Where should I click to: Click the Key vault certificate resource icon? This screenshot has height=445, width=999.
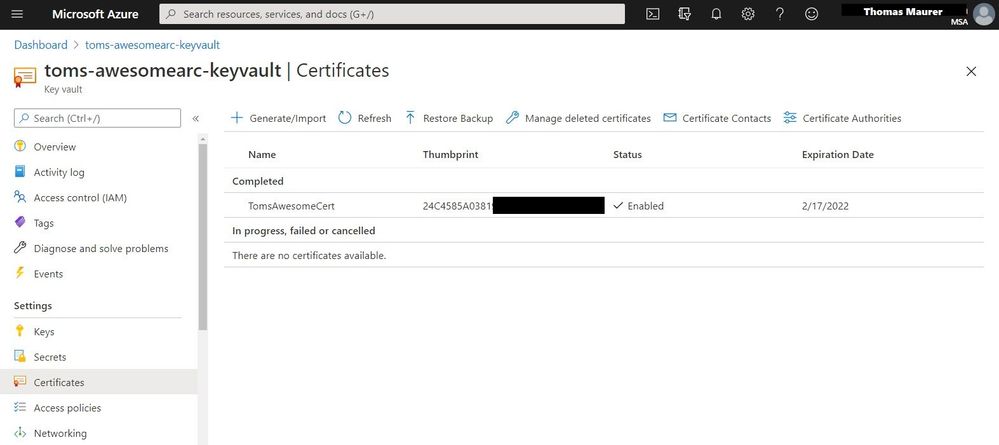coord(25,77)
